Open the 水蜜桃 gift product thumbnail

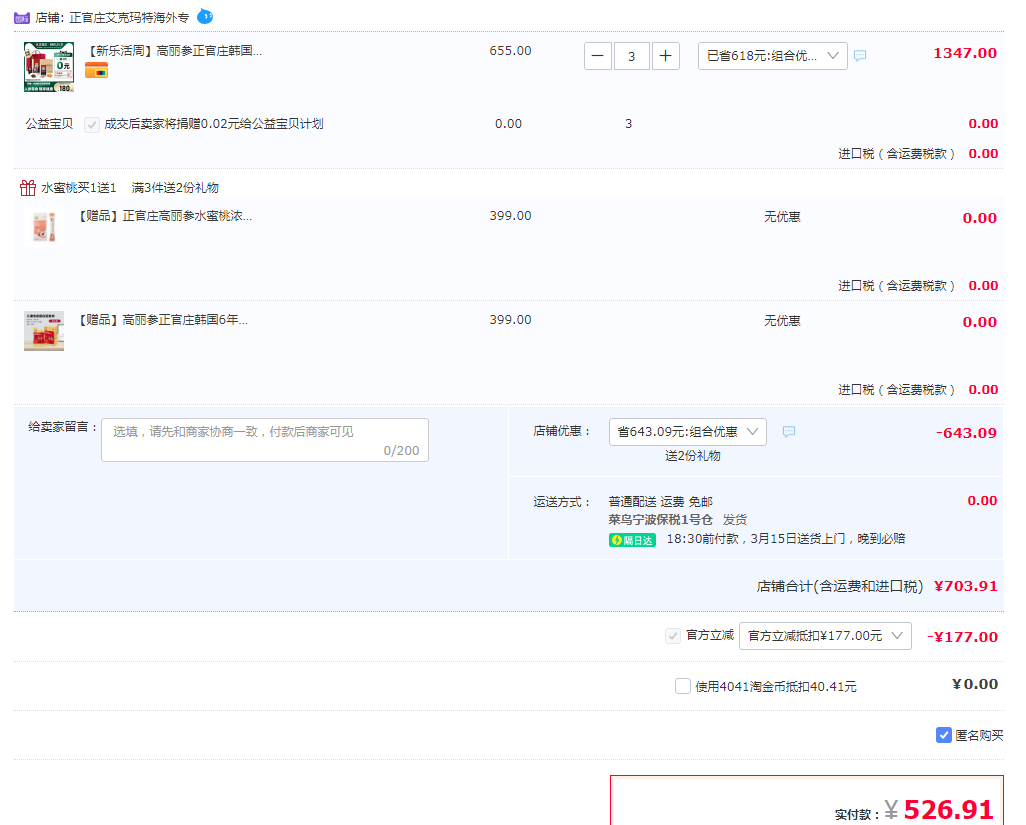[44, 226]
